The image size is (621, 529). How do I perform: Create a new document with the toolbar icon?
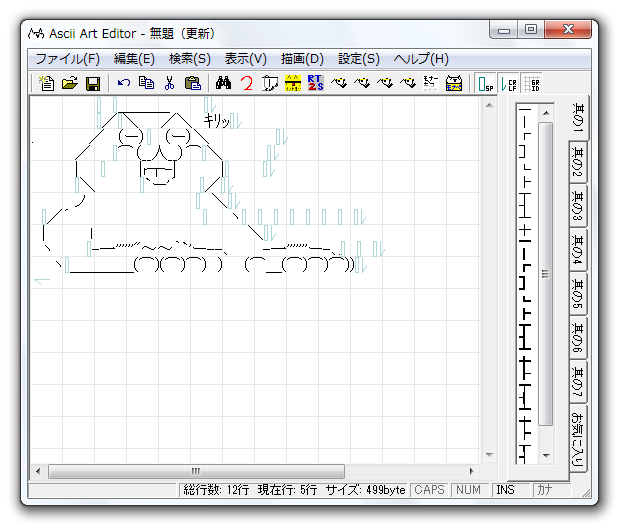pos(47,83)
